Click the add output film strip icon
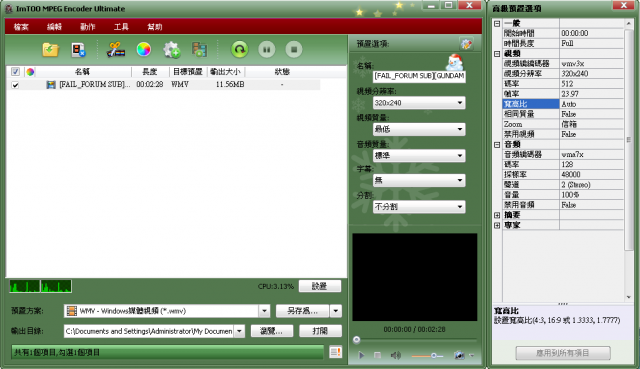The width and height of the screenshot is (640, 369). (x=200, y=50)
